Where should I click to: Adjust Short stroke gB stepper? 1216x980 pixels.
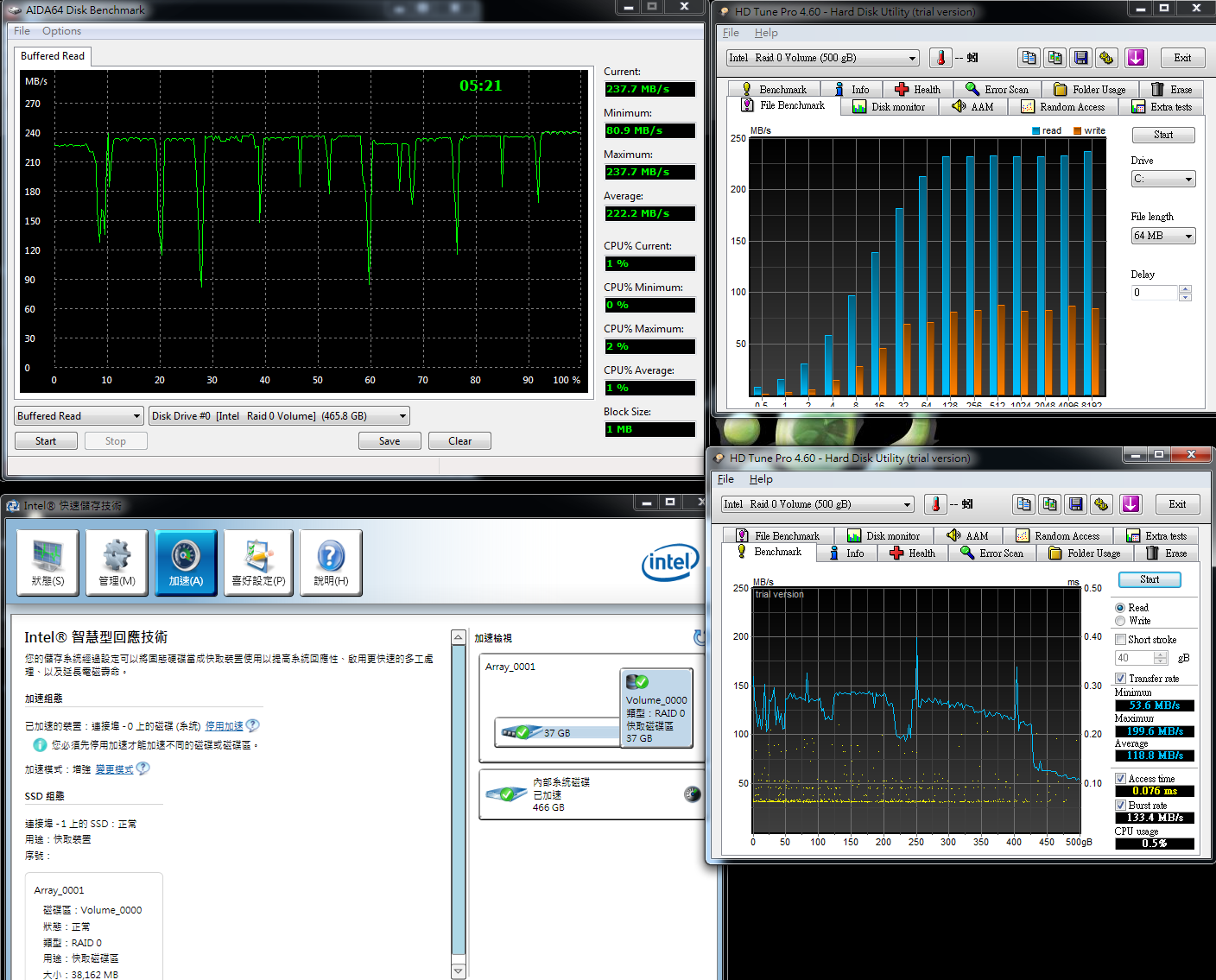[1161, 658]
